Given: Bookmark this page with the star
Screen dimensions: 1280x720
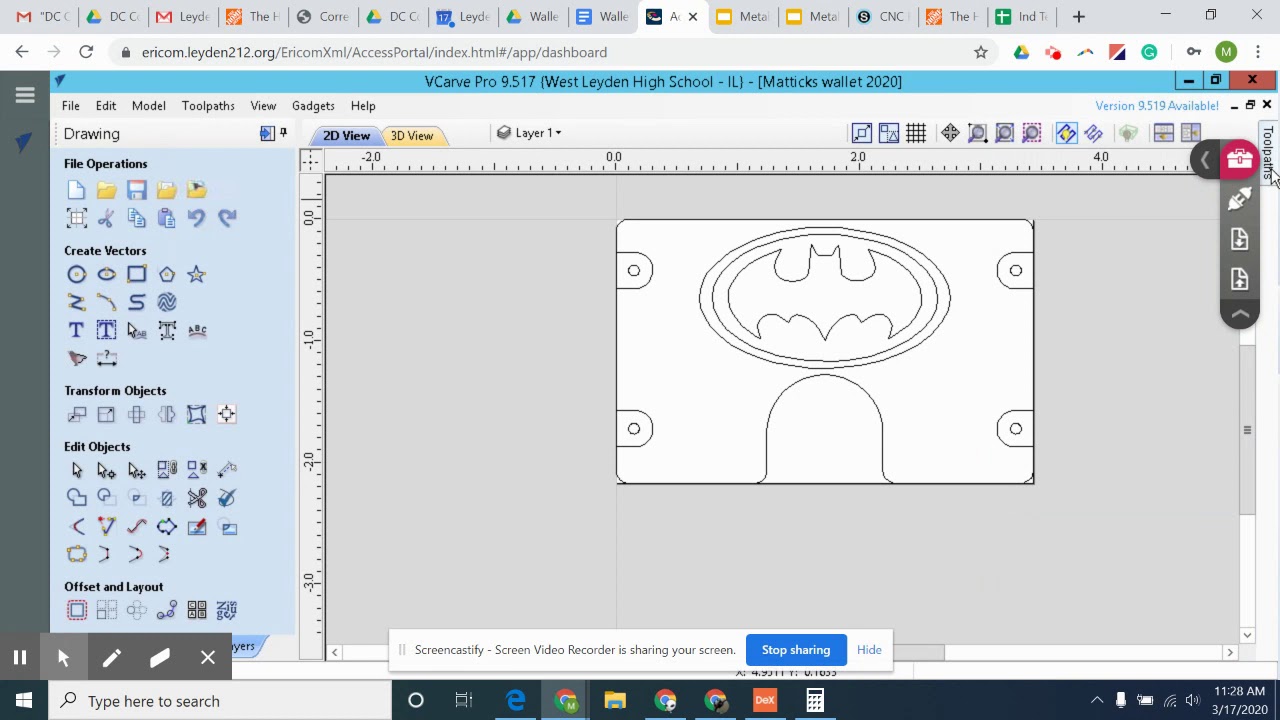Looking at the screenshot, I should point(981,52).
